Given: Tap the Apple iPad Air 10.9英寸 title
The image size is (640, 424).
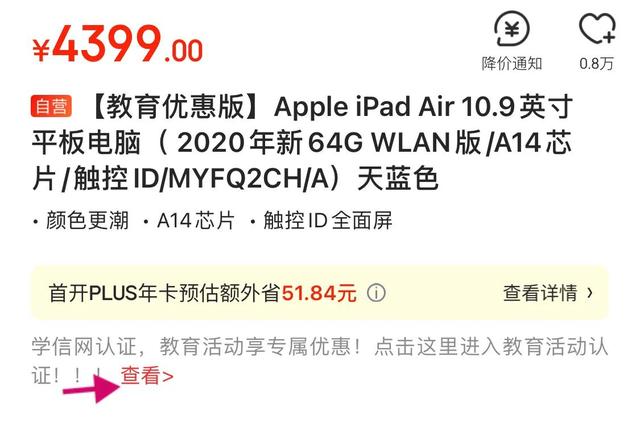Looking at the screenshot, I should tap(423, 107).
